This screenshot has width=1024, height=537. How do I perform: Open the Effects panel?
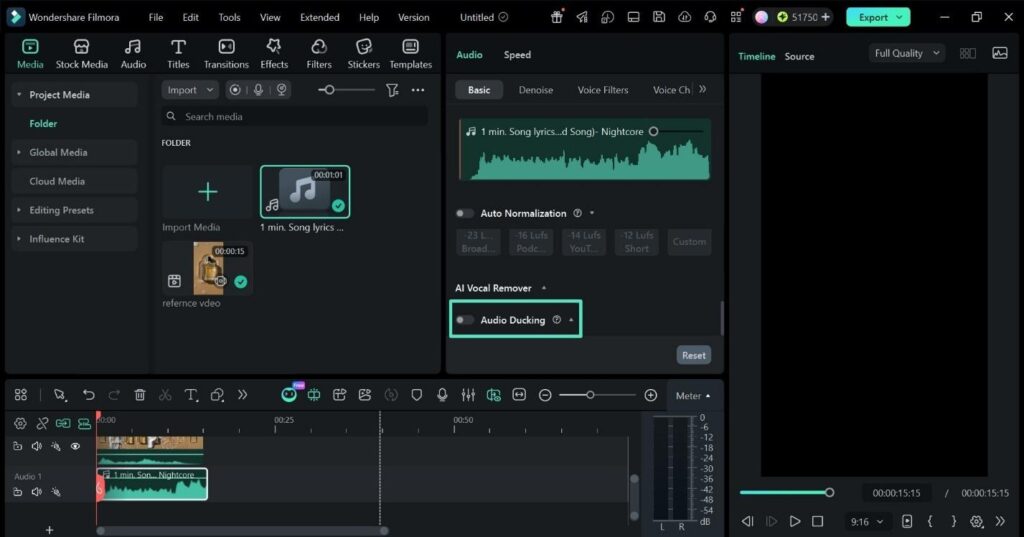click(274, 54)
